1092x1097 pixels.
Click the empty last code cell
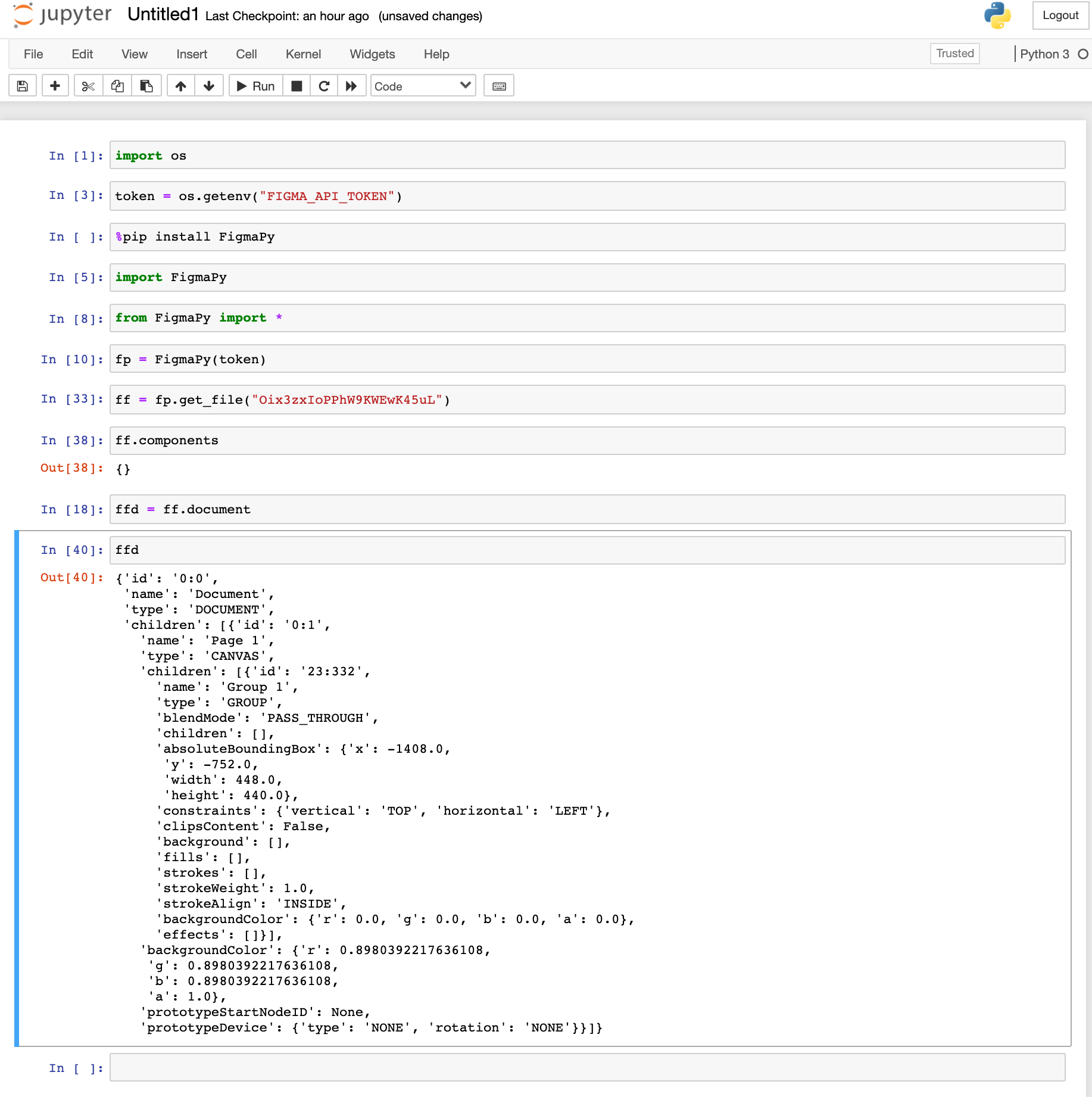point(587,1067)
